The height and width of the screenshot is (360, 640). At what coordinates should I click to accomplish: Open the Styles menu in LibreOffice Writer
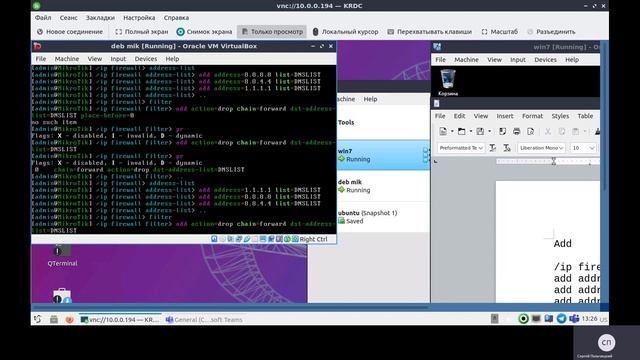pyautogui.click(x=560, y=116)
